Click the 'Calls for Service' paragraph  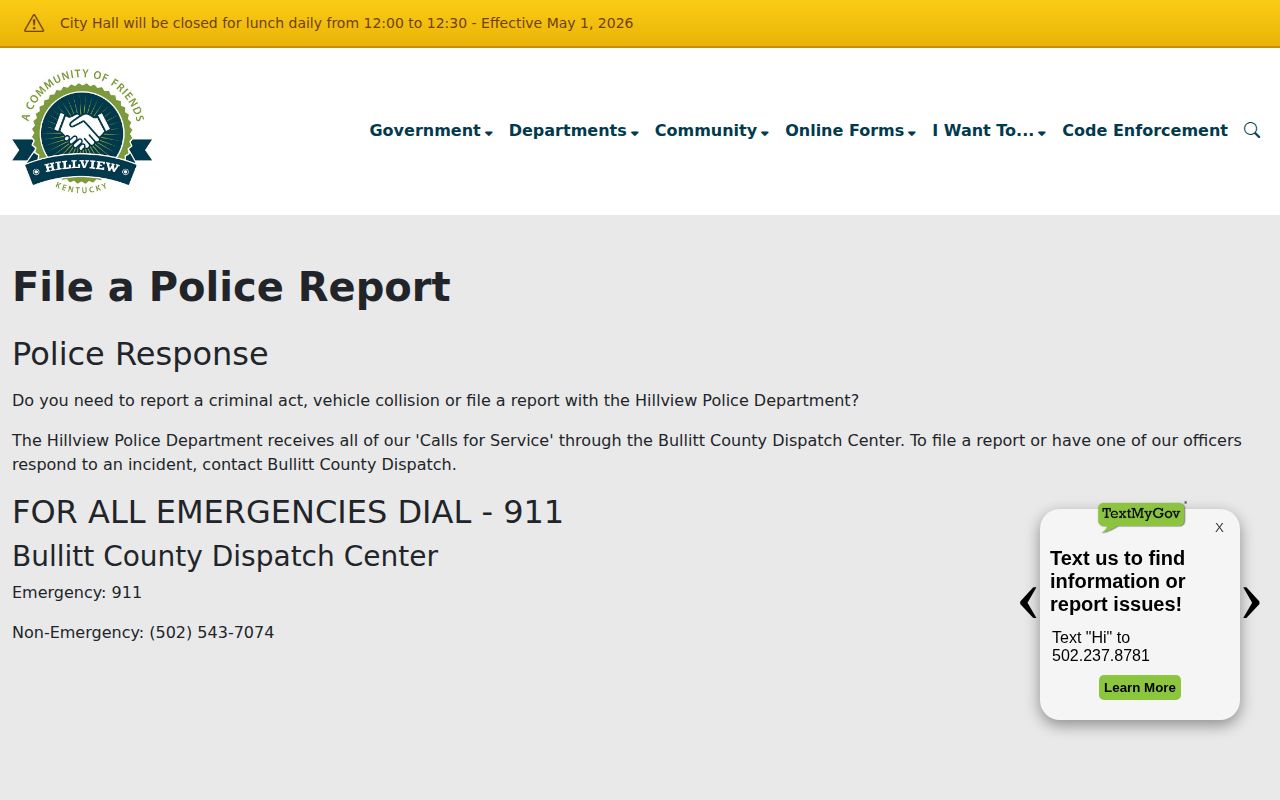click(627, 452)
